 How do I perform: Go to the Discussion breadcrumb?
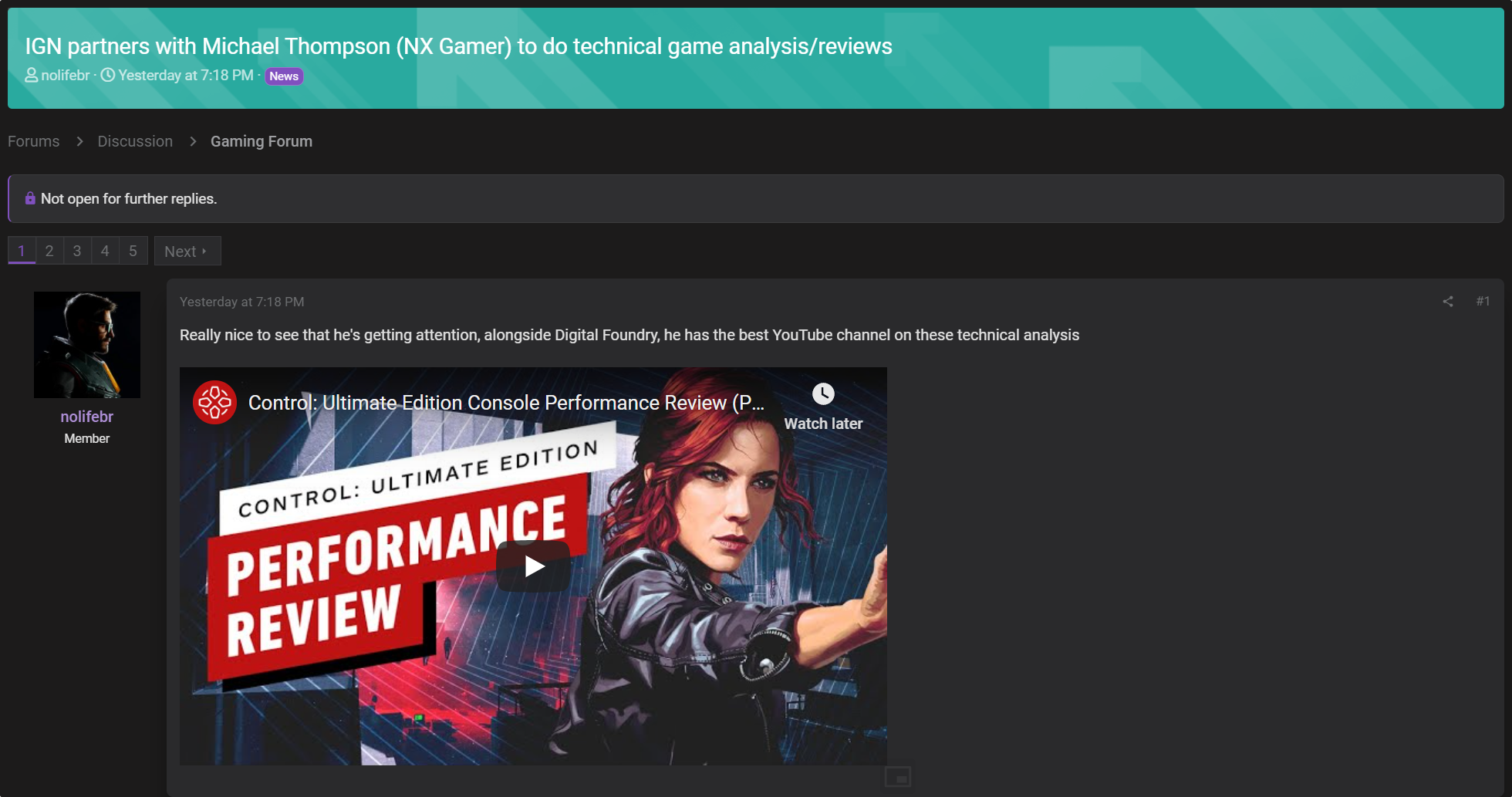[135, 141]
